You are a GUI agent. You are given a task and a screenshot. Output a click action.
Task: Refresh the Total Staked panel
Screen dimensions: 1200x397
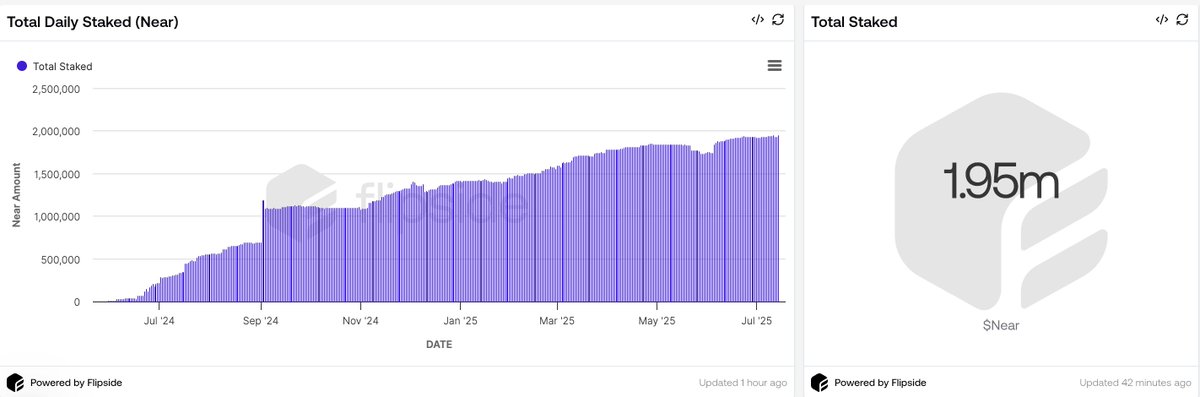click(x=1181, y=20)
